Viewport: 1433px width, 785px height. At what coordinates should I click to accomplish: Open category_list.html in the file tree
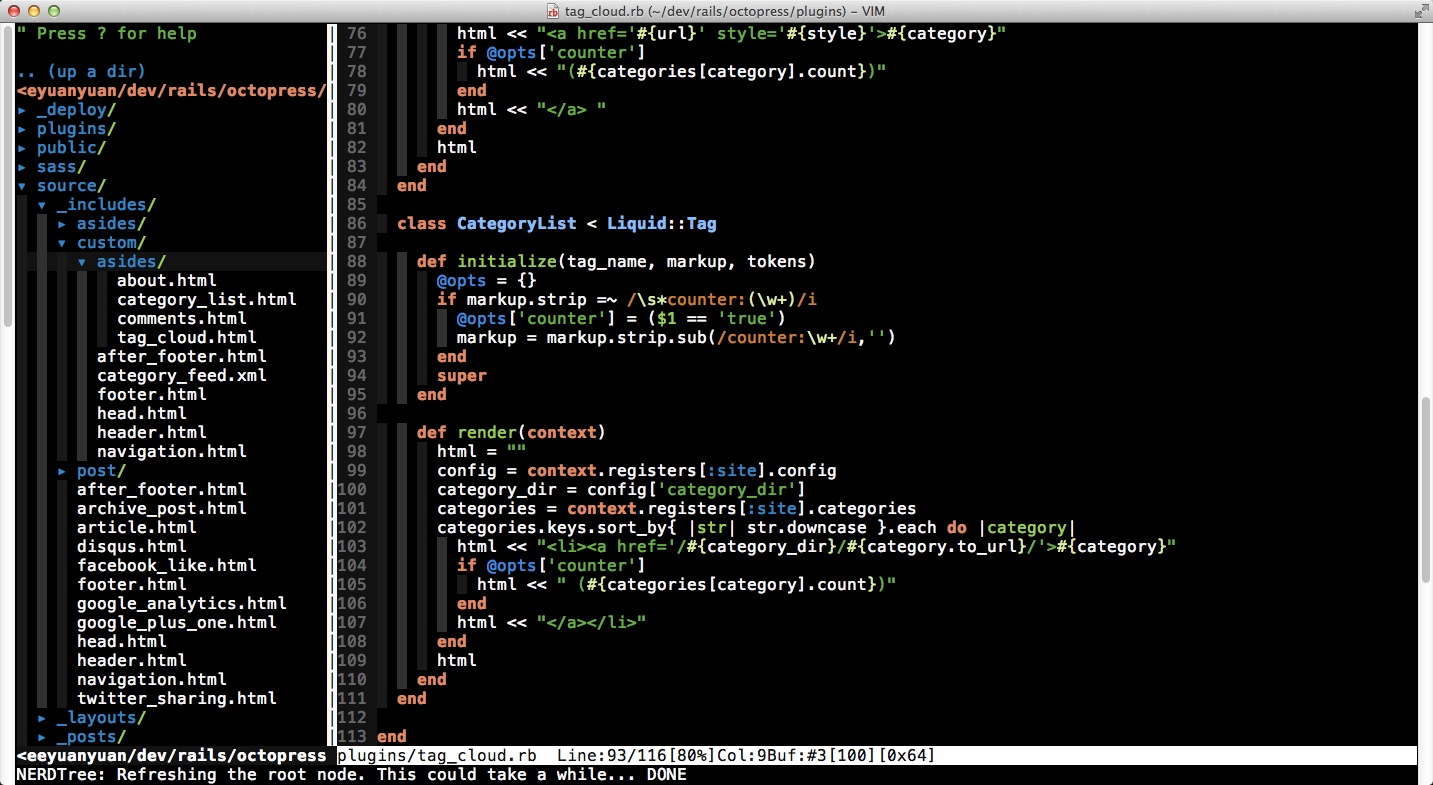(x=206, y=300)
